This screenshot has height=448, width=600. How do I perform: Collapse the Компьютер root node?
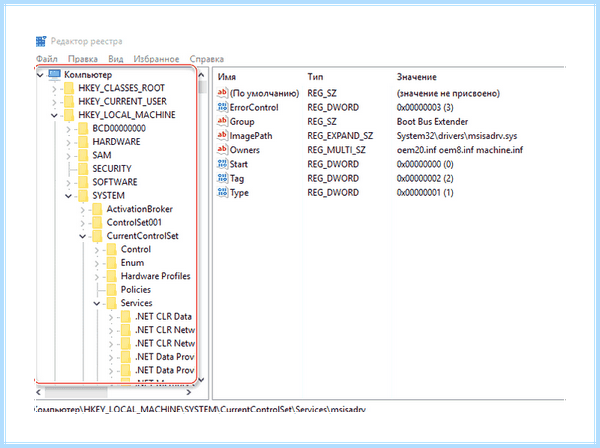[x=40, y=75]
